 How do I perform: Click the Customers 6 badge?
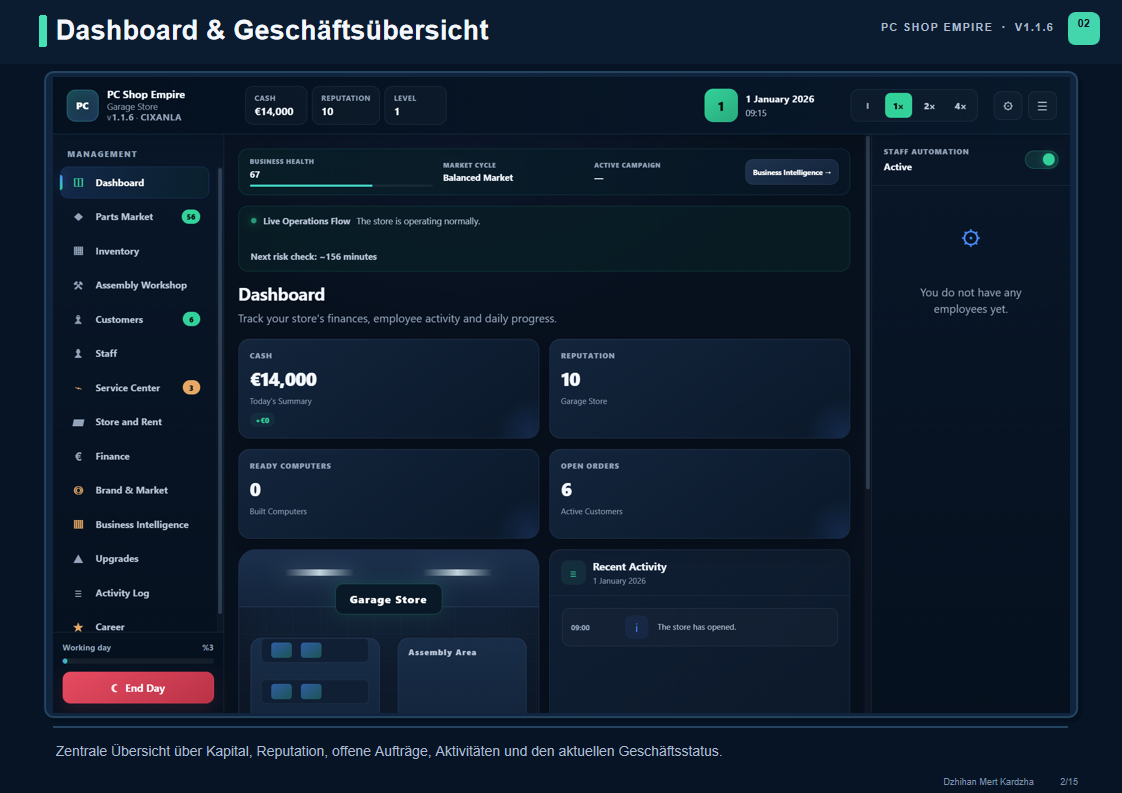(x=191, y=319)
